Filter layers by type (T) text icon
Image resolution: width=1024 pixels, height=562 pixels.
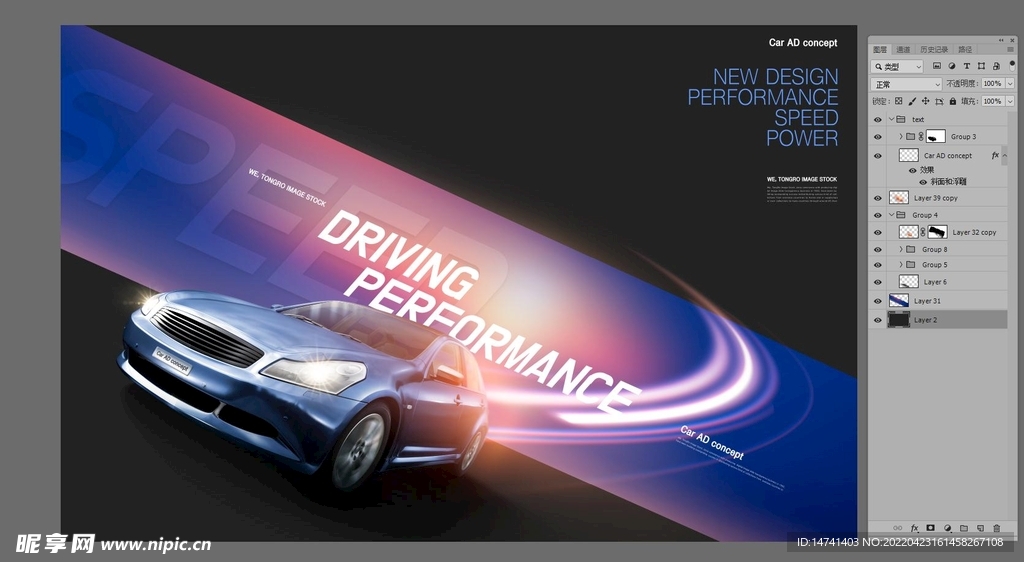[x=966, y=66]
